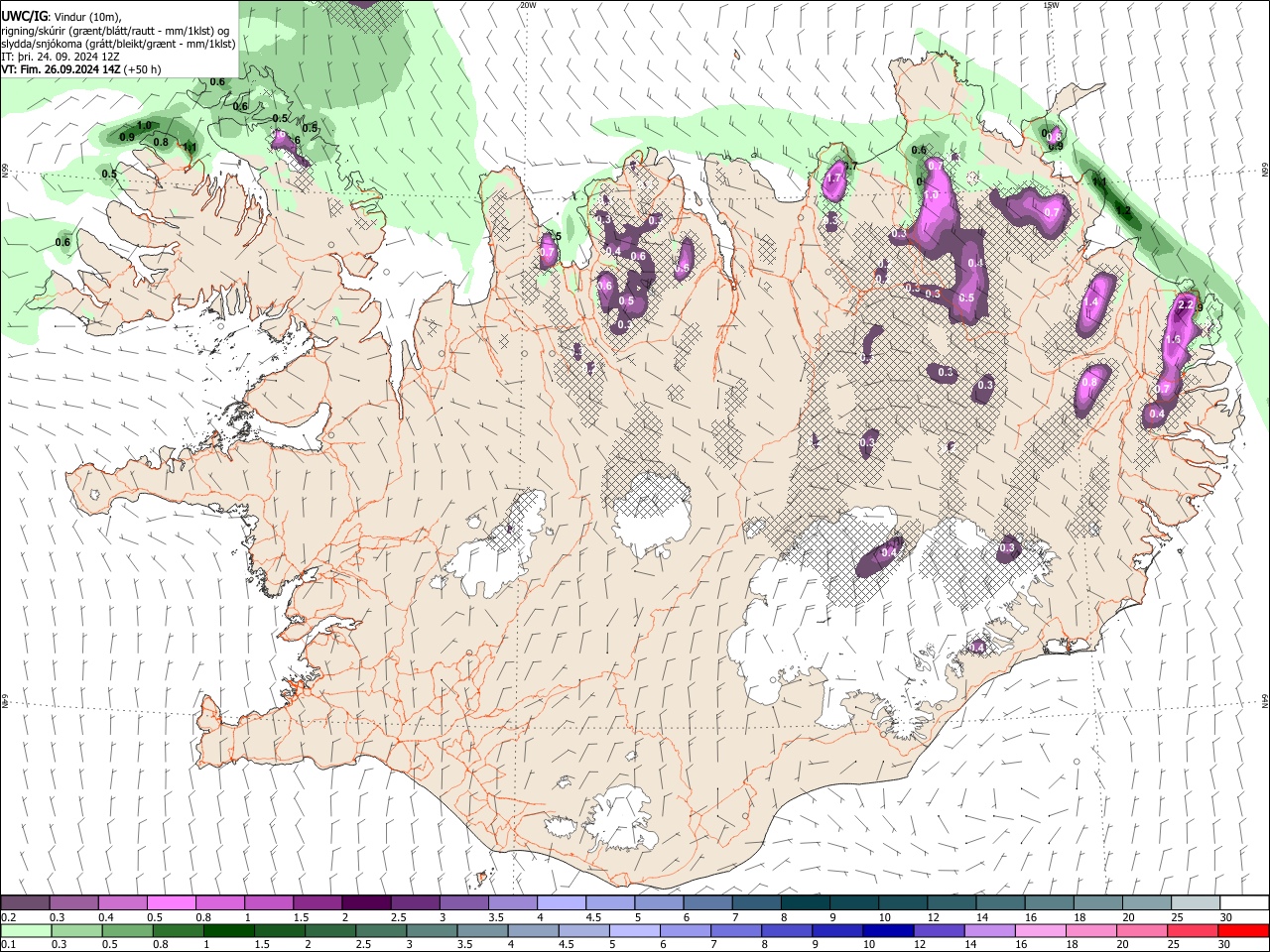Click the 2.2 snowfall value on the east coast

click(x=1184, y=305)
